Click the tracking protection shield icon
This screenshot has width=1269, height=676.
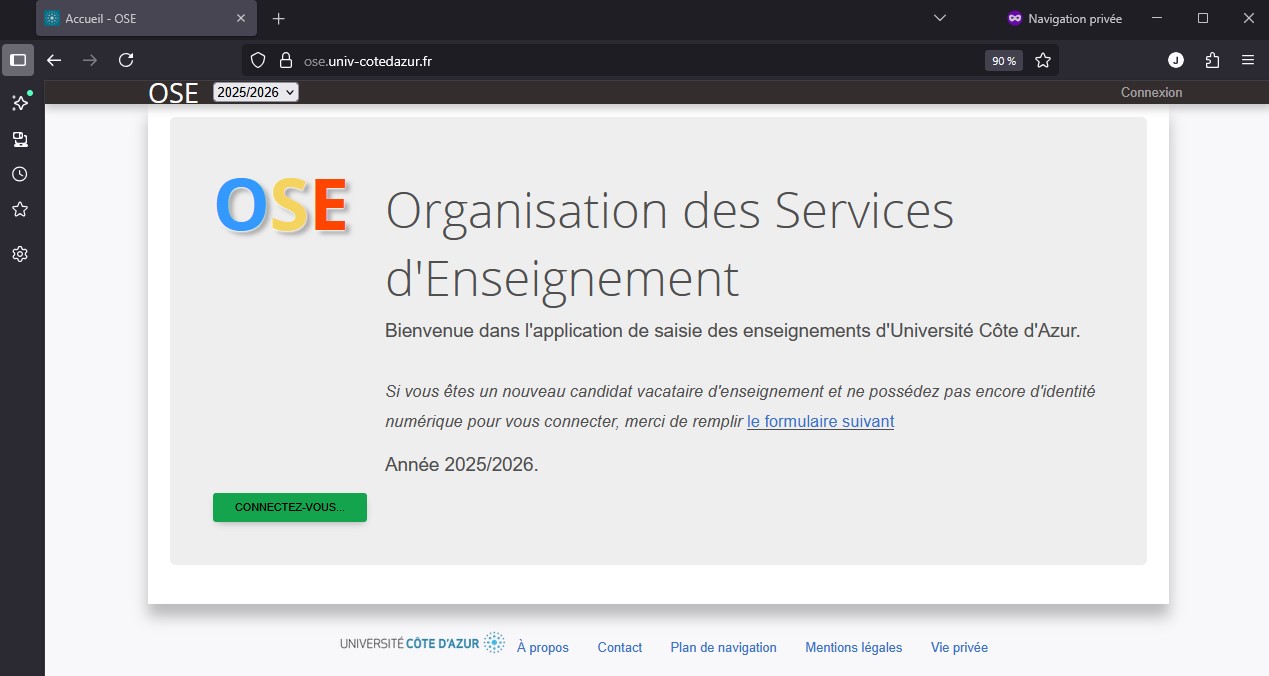[x=258, y=61]
